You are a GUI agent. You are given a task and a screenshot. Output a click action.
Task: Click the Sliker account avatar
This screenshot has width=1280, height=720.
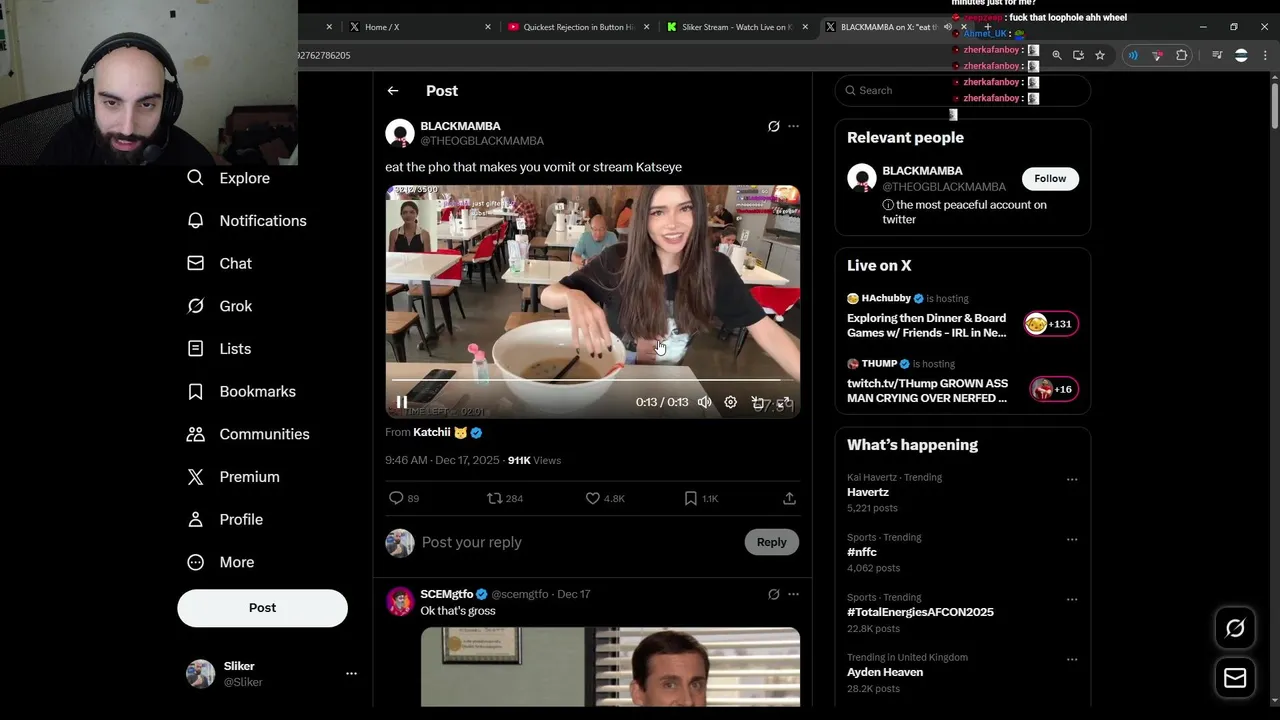tap(200, 674)
